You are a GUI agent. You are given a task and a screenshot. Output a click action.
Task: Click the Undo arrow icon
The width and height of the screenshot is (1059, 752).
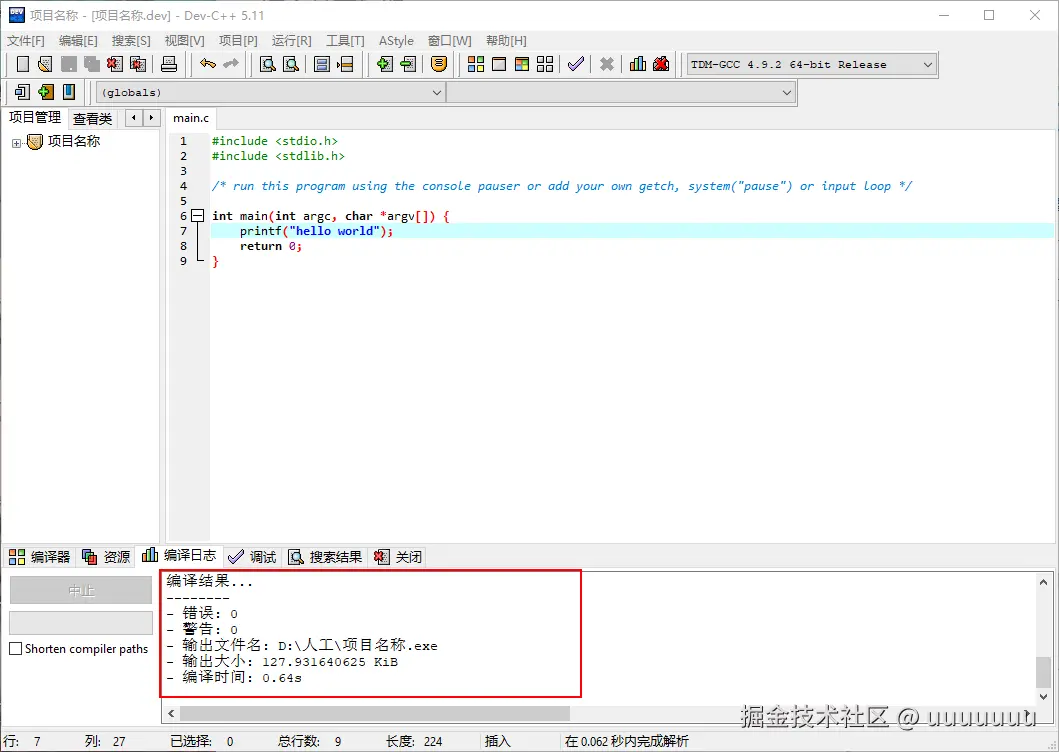(207, 64)
